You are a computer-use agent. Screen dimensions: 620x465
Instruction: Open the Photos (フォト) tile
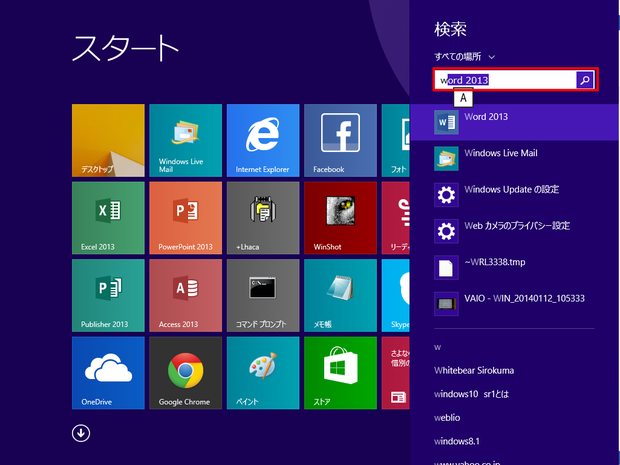396,140
